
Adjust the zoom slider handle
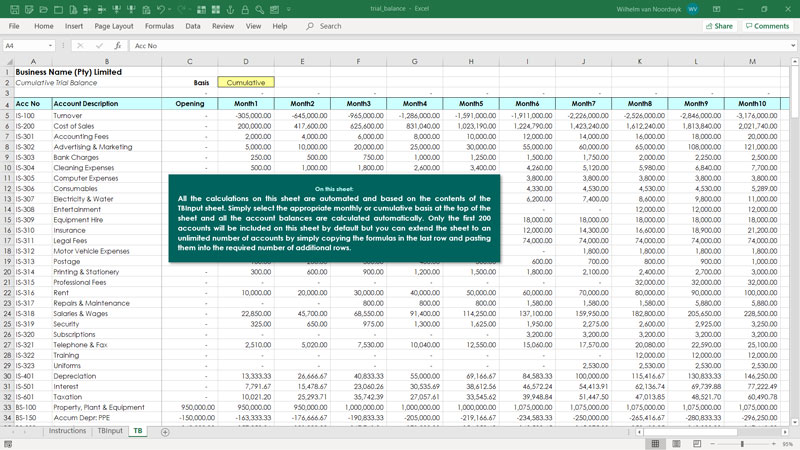coord(742,444)
